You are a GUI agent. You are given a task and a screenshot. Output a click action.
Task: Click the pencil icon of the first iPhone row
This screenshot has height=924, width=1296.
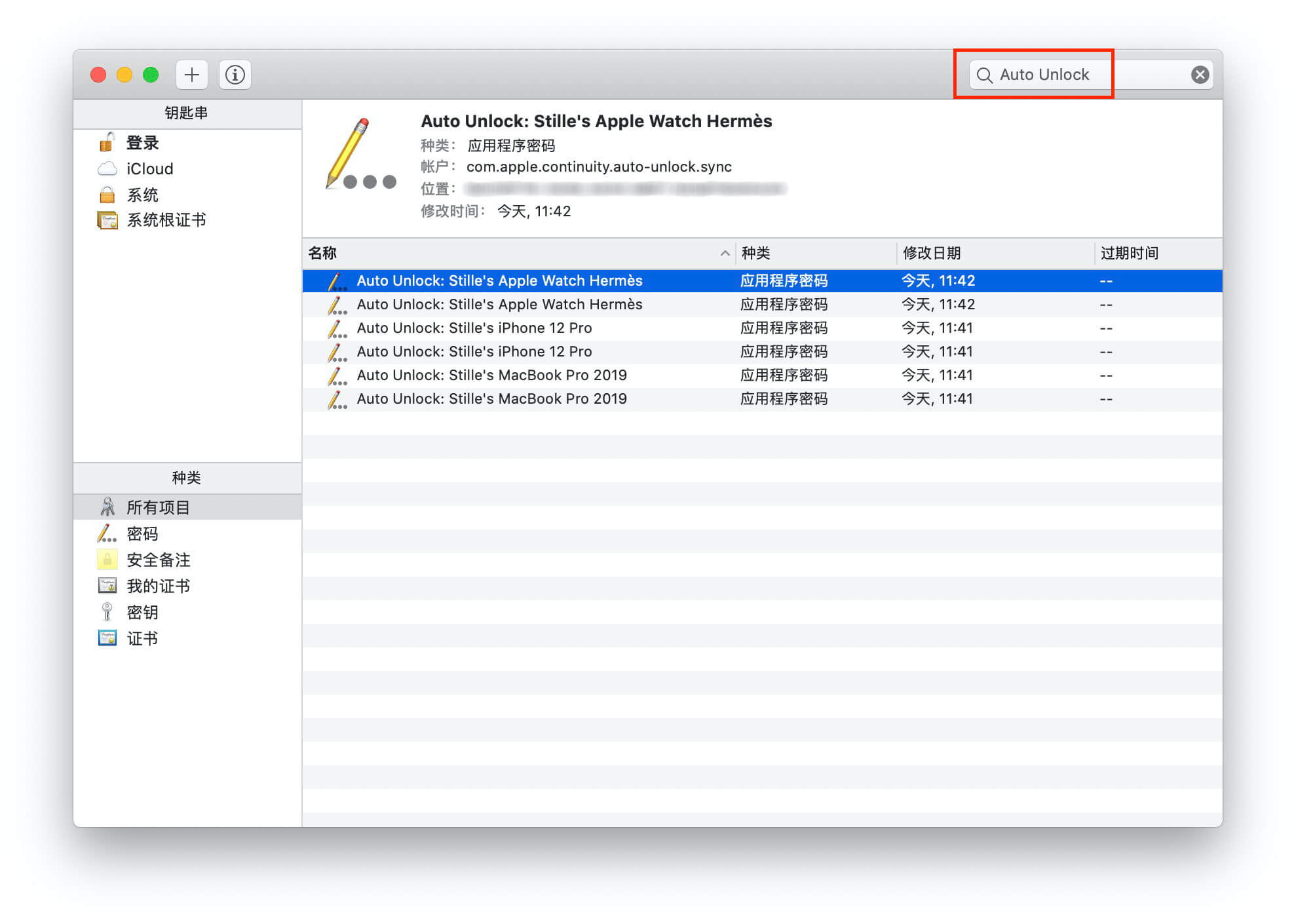coord(337,328)
